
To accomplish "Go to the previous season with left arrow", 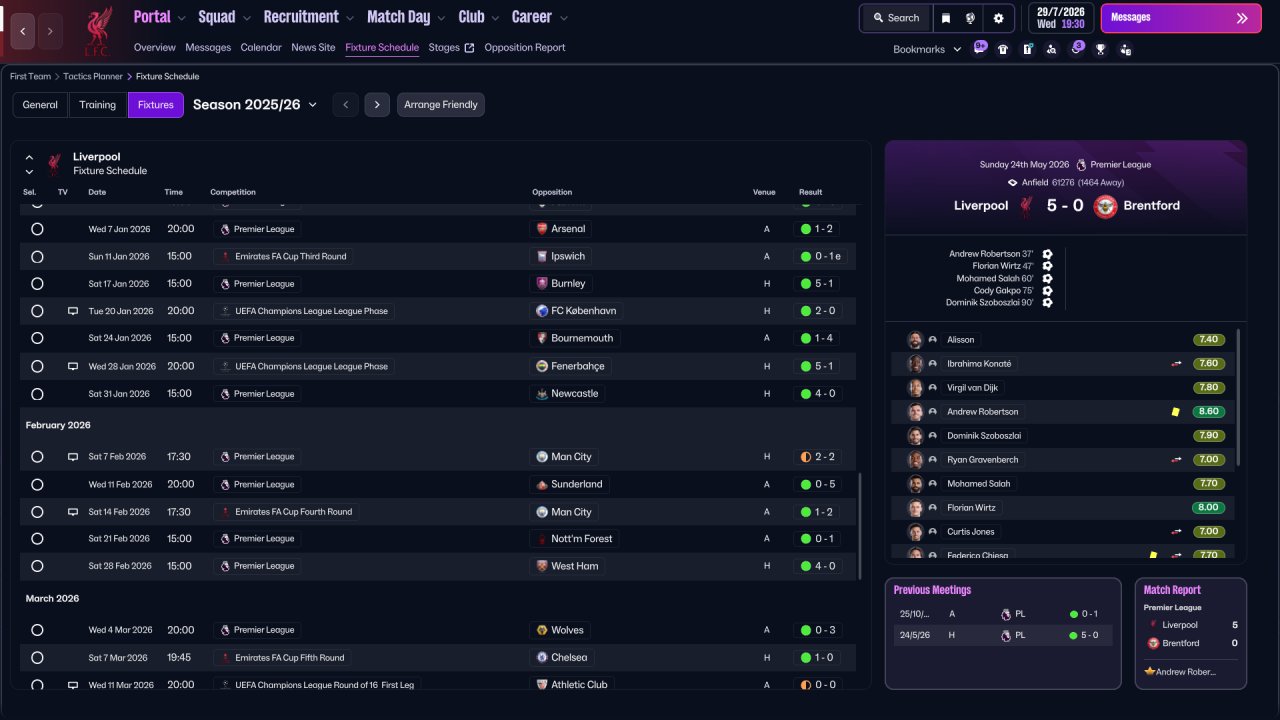I will point(346,105).
